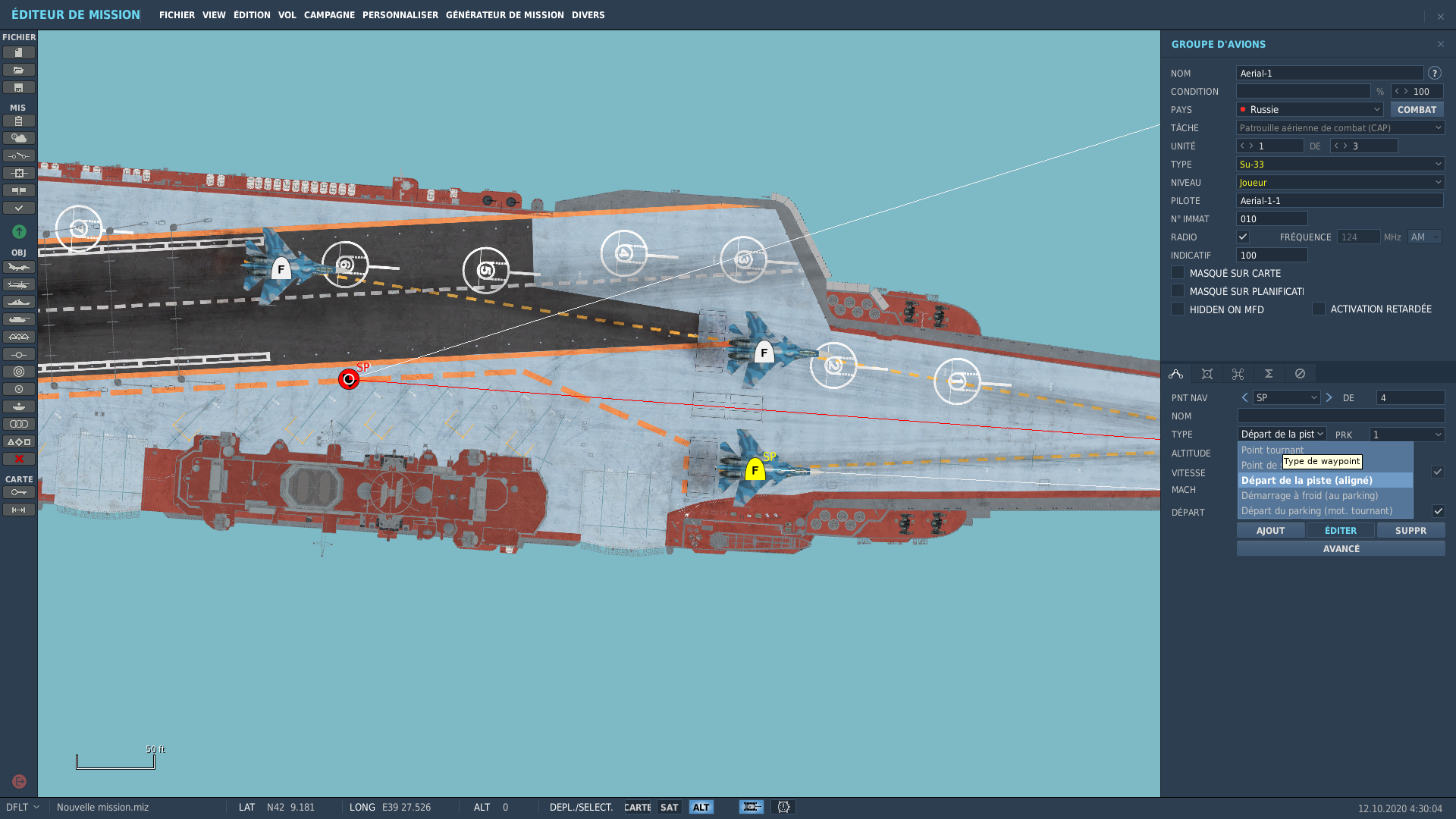Open the VIEW menu
Viewport: 1456px width, 819px height.
point(214,15)
